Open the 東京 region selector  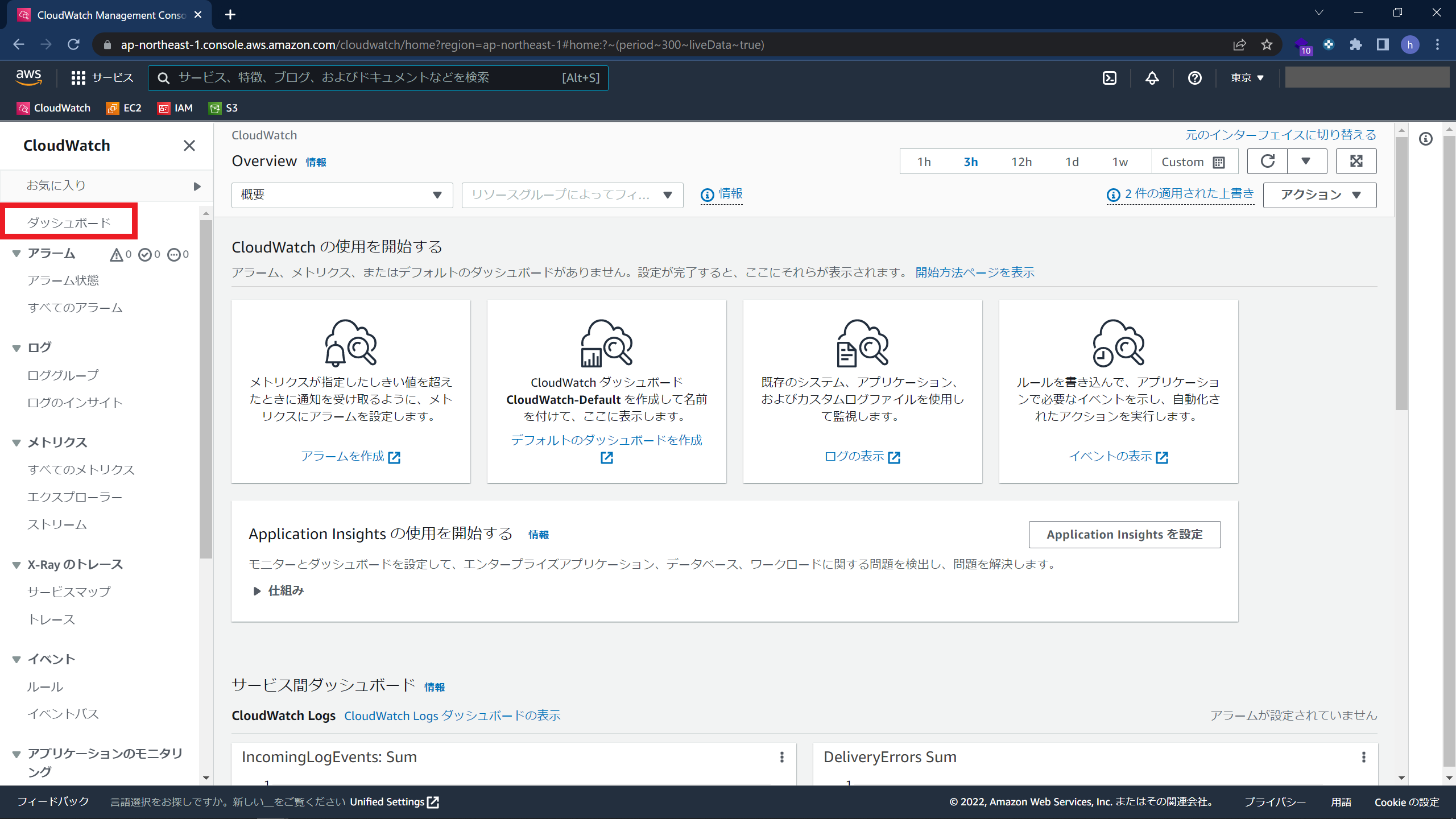pos(1247,78)
